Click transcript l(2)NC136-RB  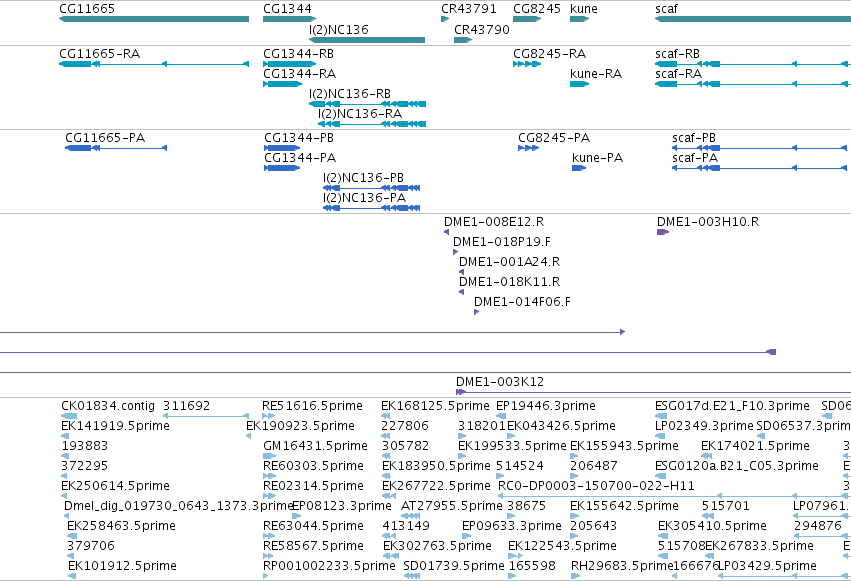367,104
